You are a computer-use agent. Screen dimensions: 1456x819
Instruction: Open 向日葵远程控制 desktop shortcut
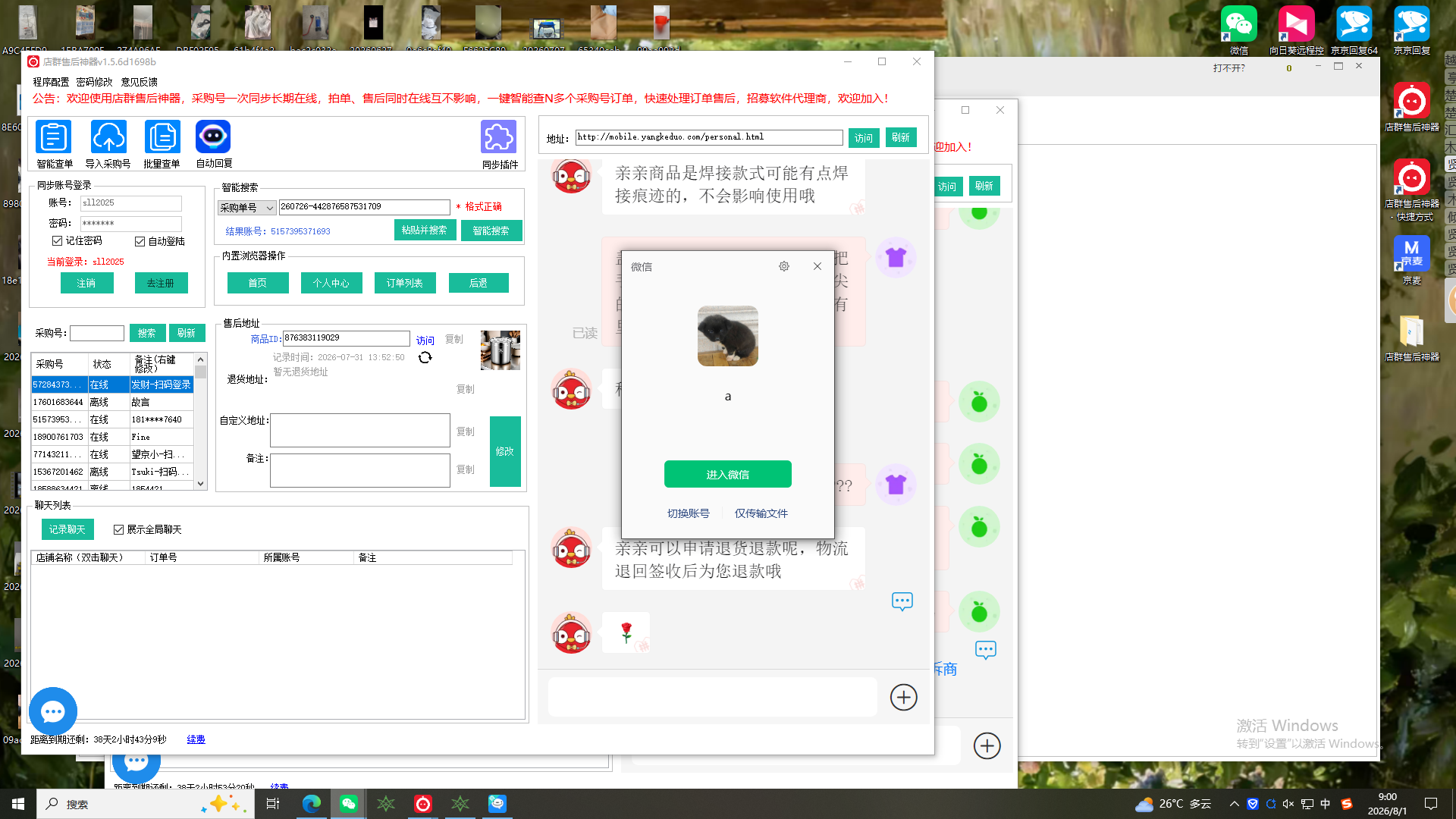pyautogui.click(x=1297, y=31)
